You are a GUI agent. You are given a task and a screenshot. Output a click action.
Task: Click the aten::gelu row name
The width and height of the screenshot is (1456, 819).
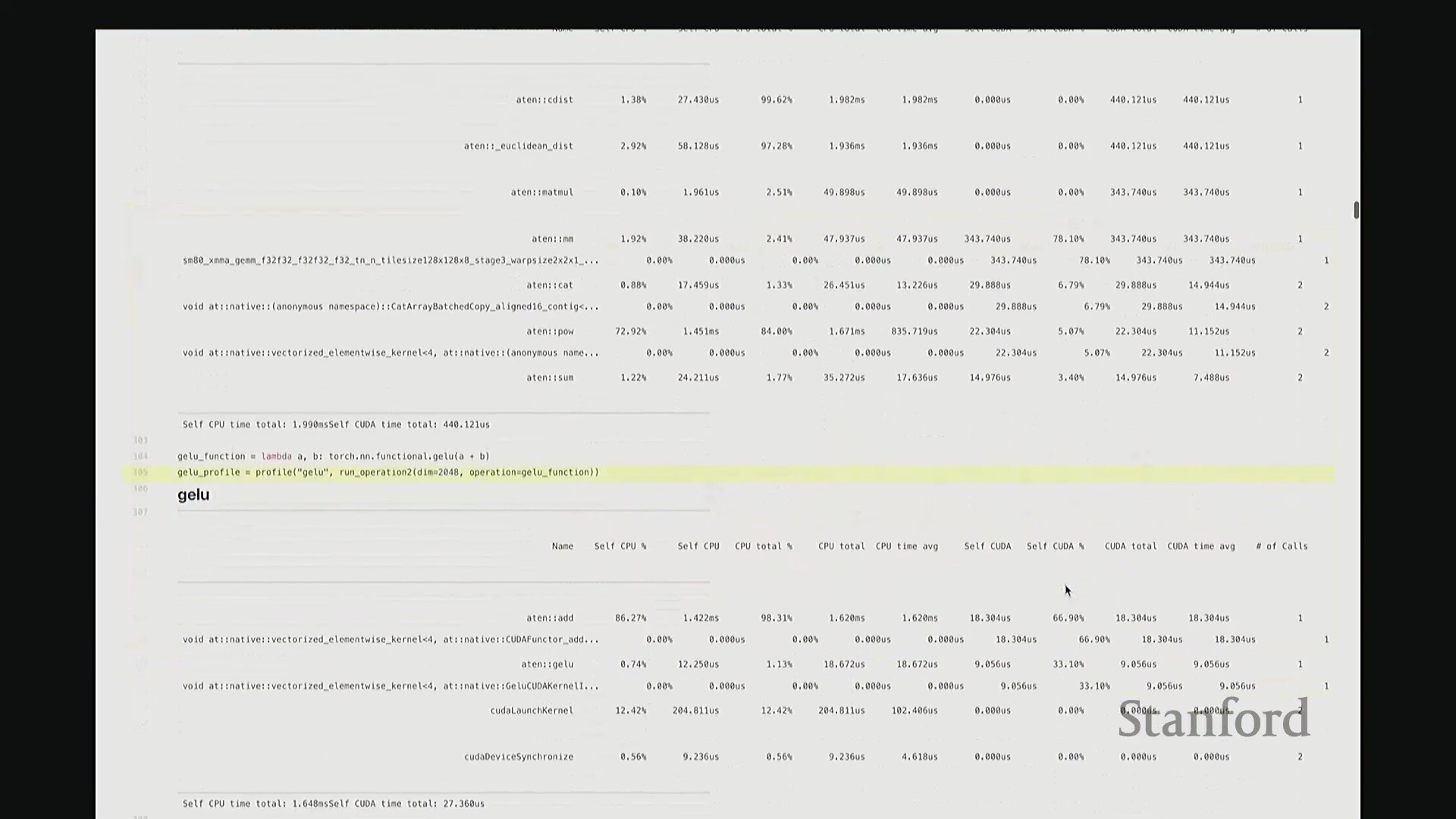tap(548, 664)
